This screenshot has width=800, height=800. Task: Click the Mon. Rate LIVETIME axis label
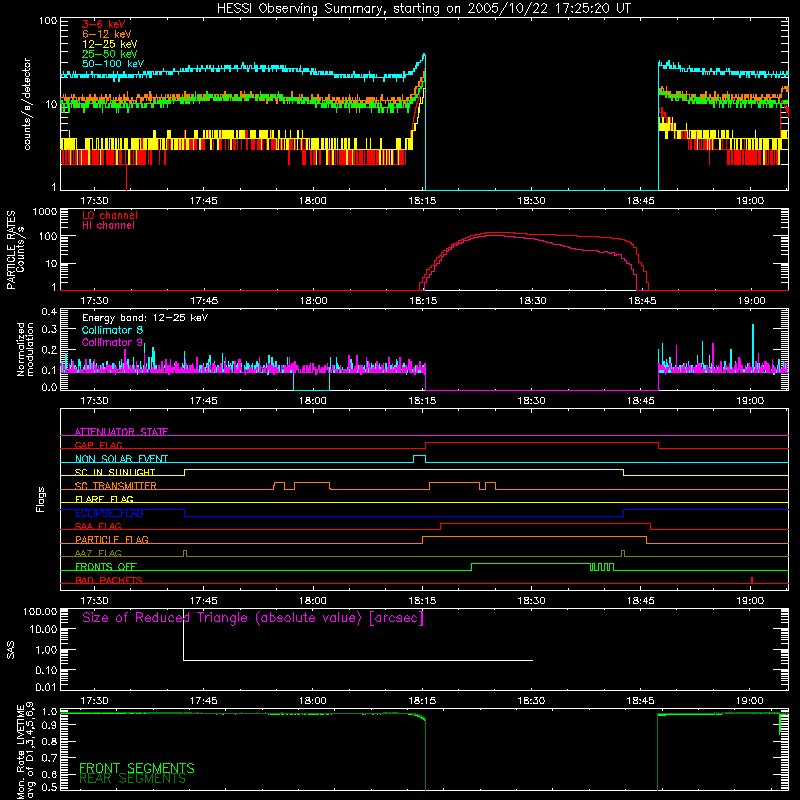[x=21, y=750]
